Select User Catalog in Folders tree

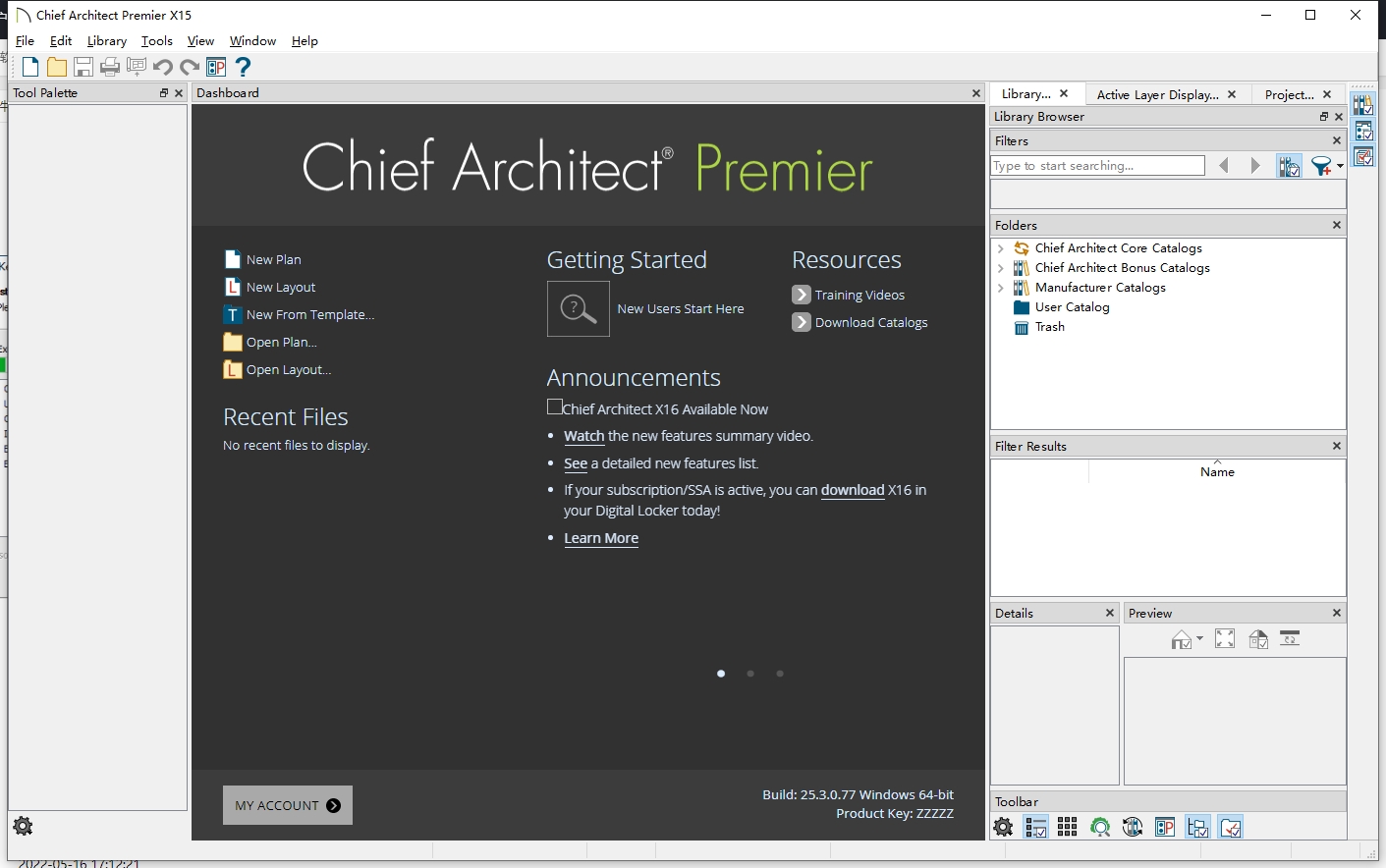pyautogui.click(x=1072, y=307)
